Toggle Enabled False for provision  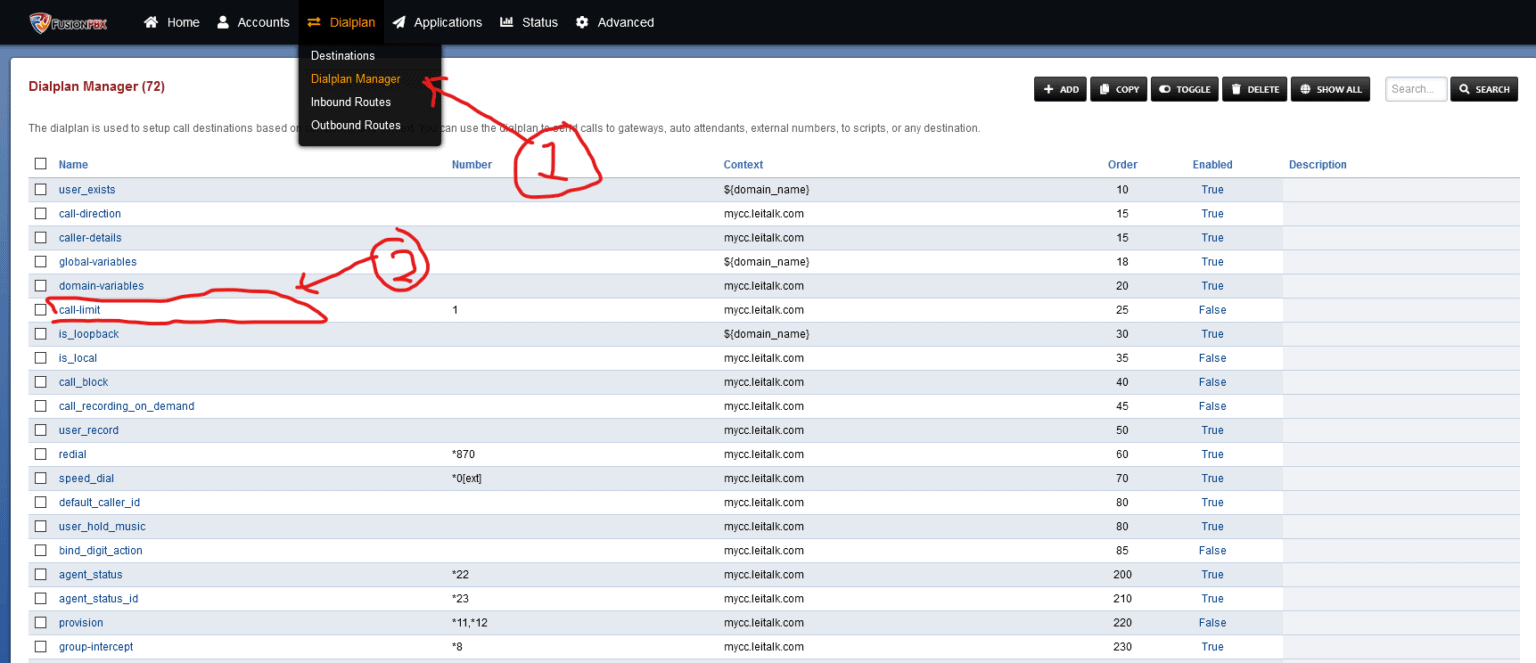pos(1212,623)
